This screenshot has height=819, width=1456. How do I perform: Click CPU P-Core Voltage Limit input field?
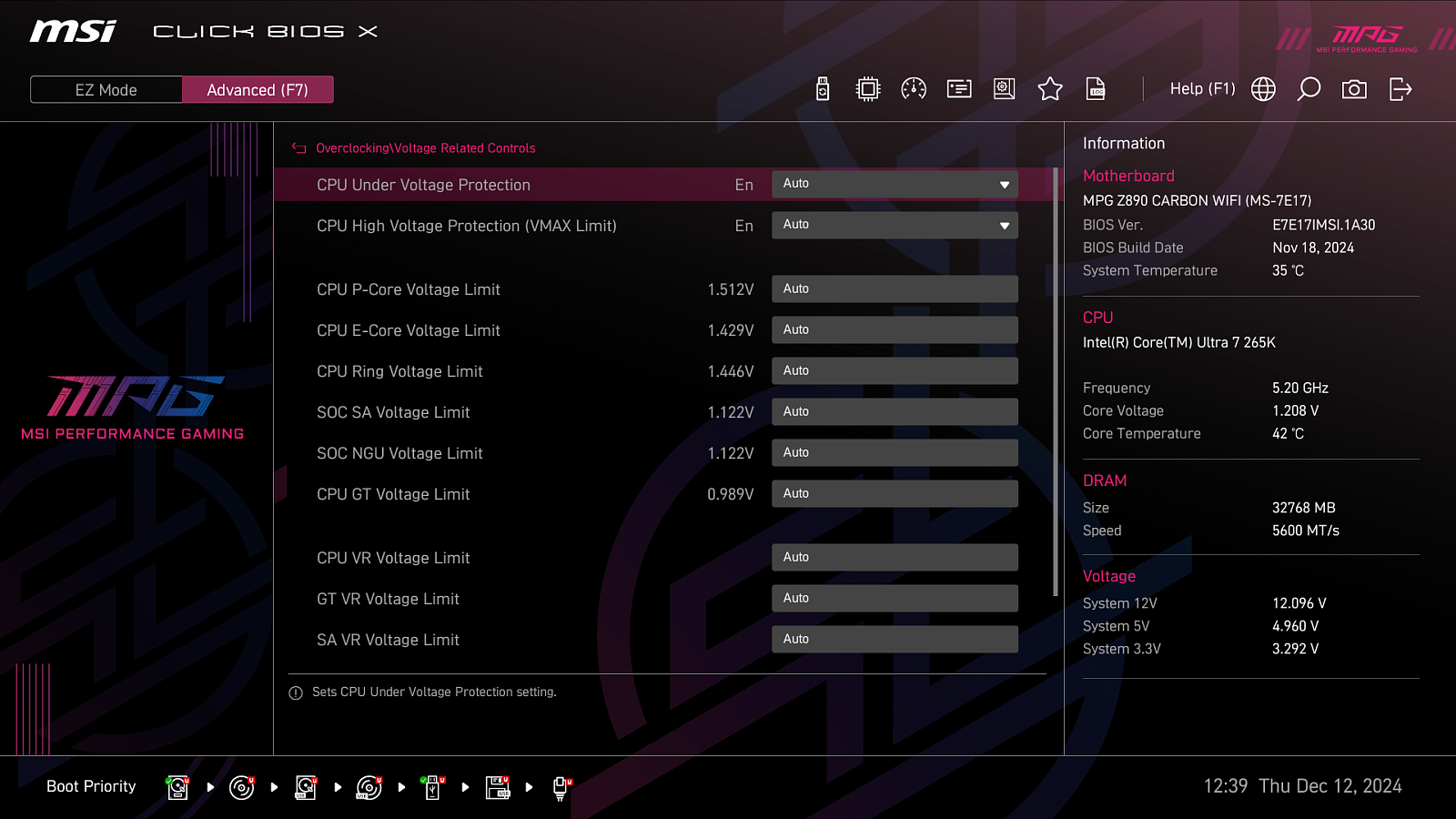tap(895, 288)
